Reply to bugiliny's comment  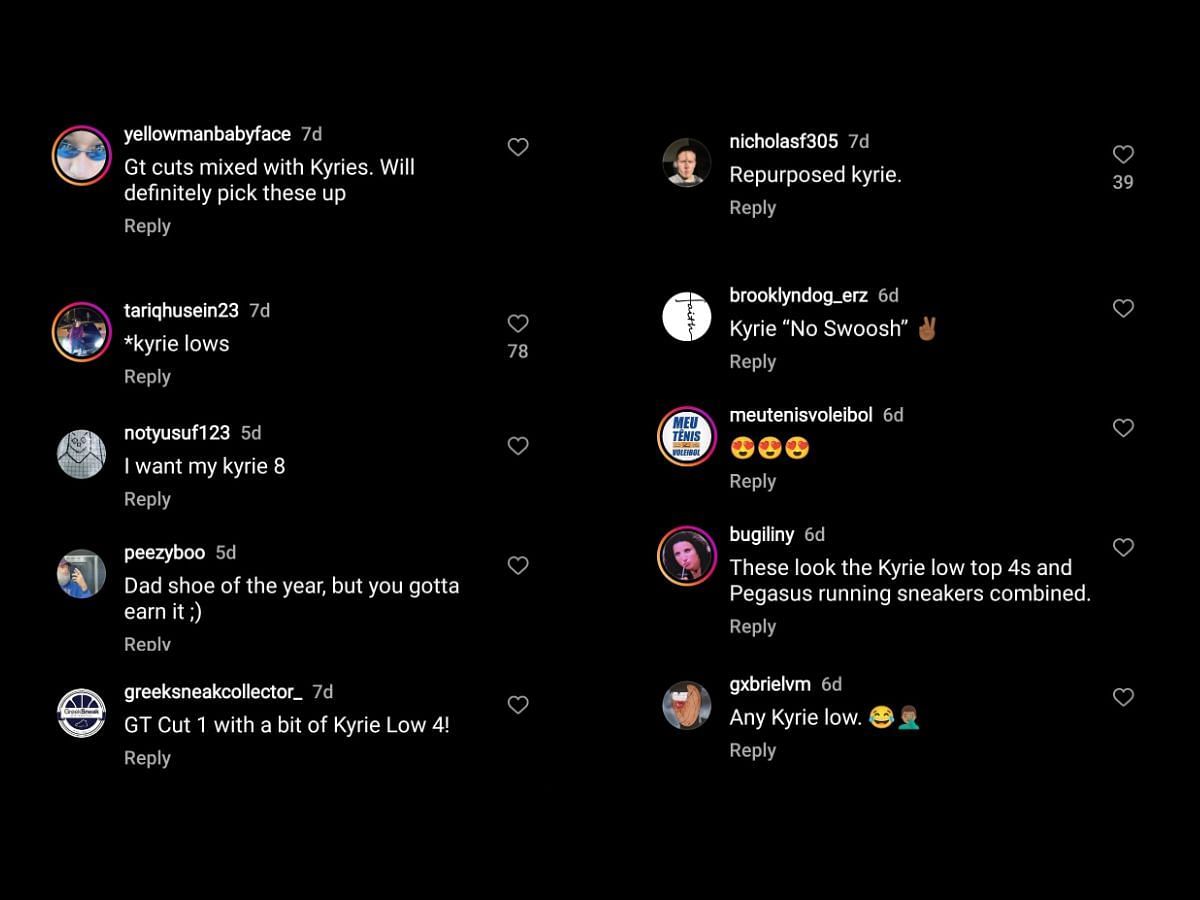[753, 627]
